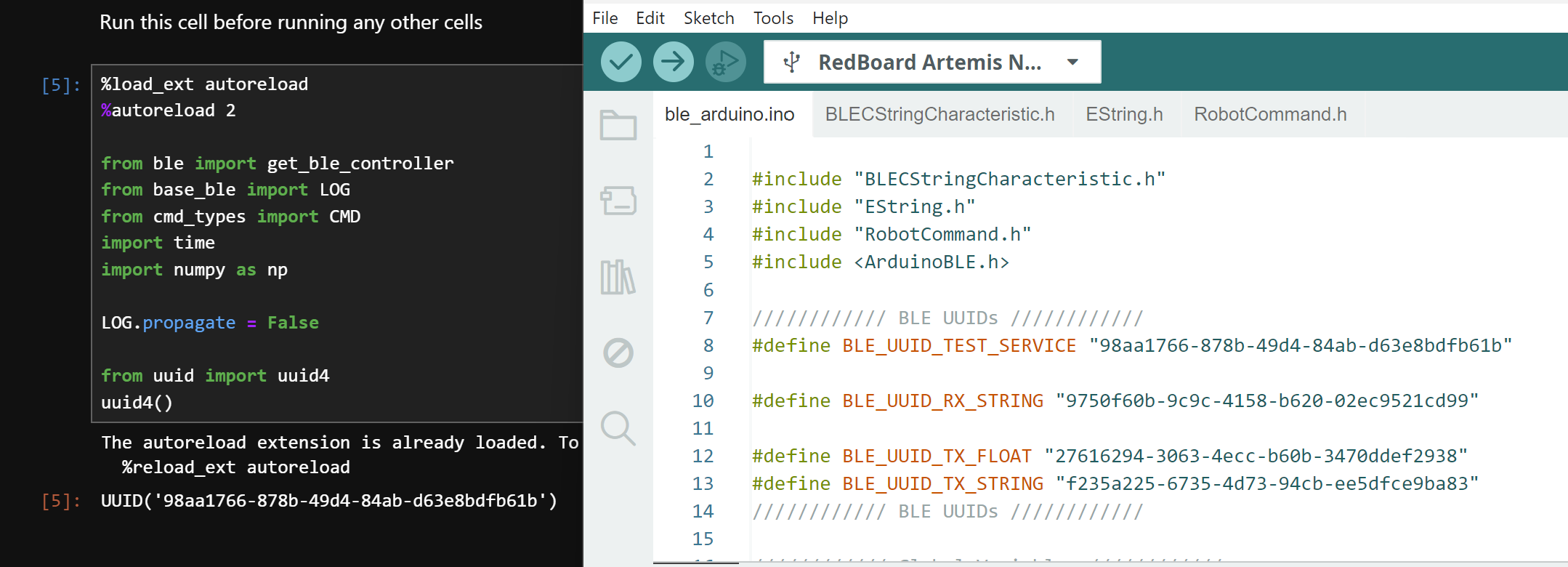Expand the RedBoard Artemis board dropdown arrow
Viewport: 1568px width, 567px height.
click(1072, 63)
